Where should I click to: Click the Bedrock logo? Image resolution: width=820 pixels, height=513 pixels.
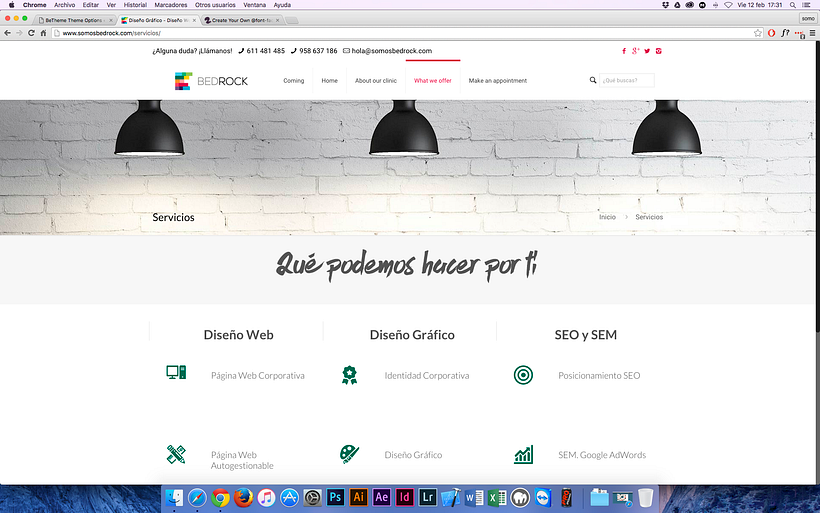[211, 81]
